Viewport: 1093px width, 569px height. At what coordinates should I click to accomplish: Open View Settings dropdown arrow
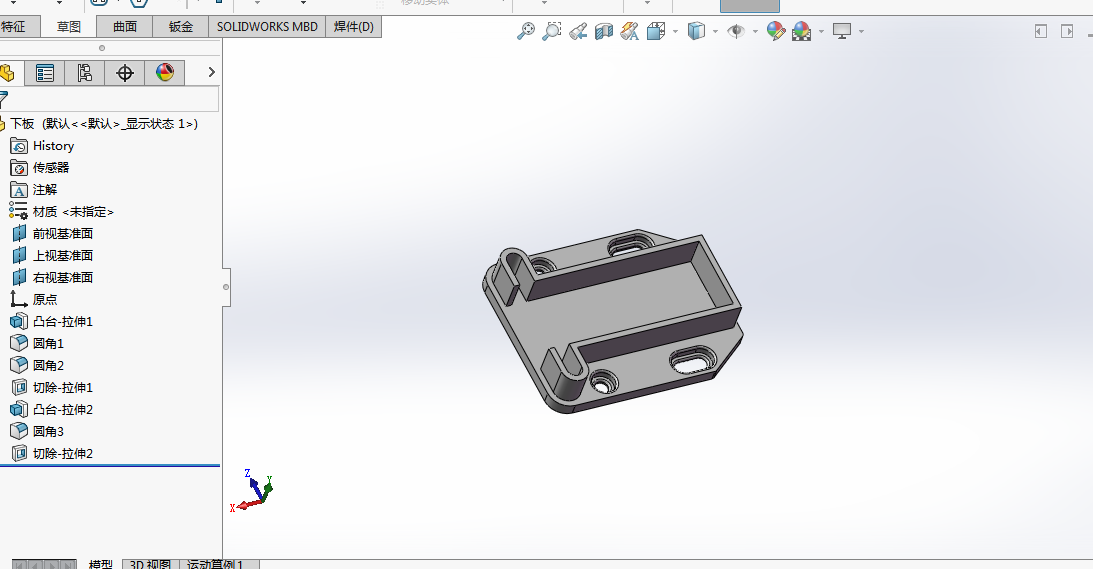point(862,31)
